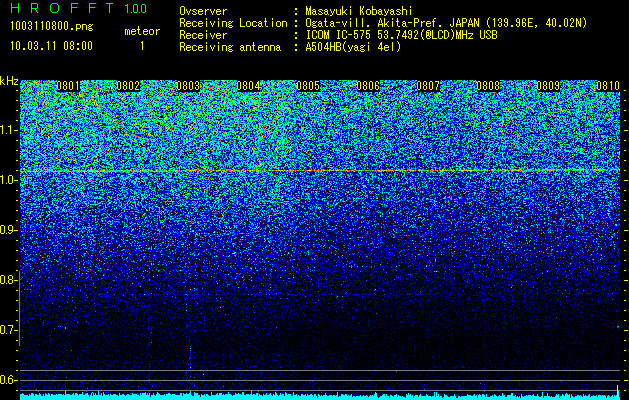
Task: Click the meteor count value 1
Action: pyautogui.click(x=142, y=46)
